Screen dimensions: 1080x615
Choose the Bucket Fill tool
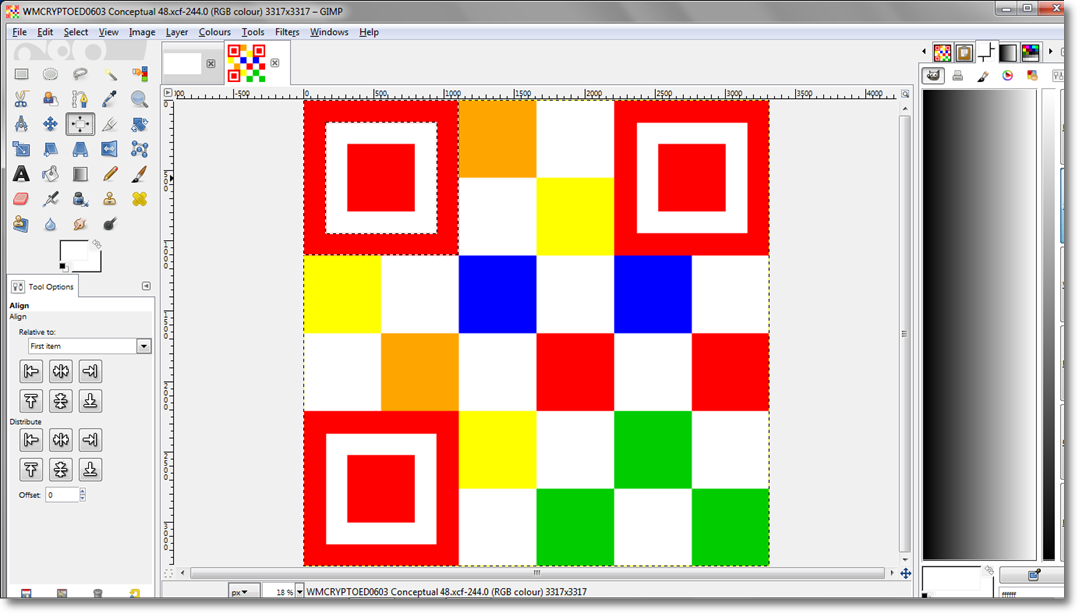[50, 174]
